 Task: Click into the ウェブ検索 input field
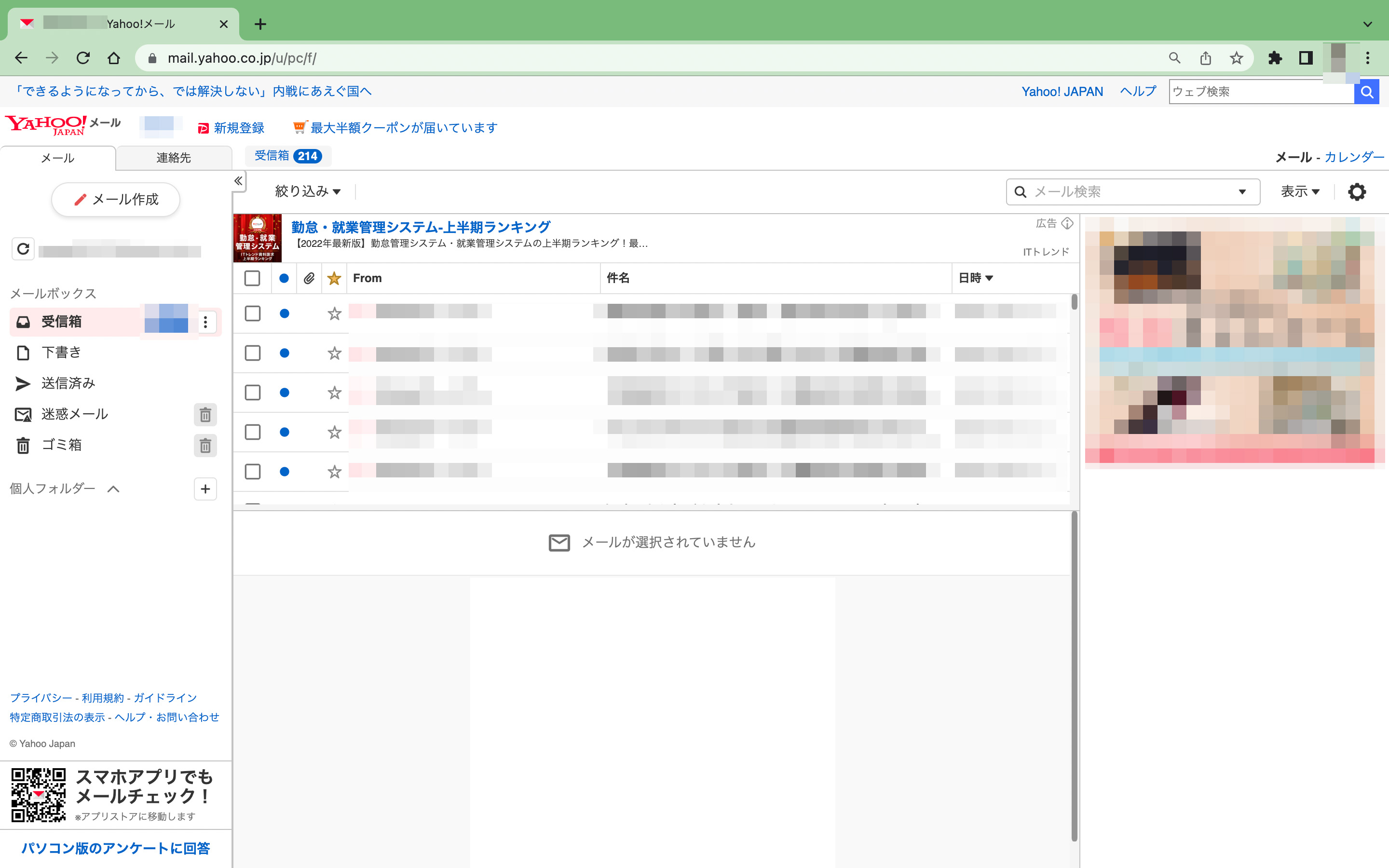tap(1262, 92)
